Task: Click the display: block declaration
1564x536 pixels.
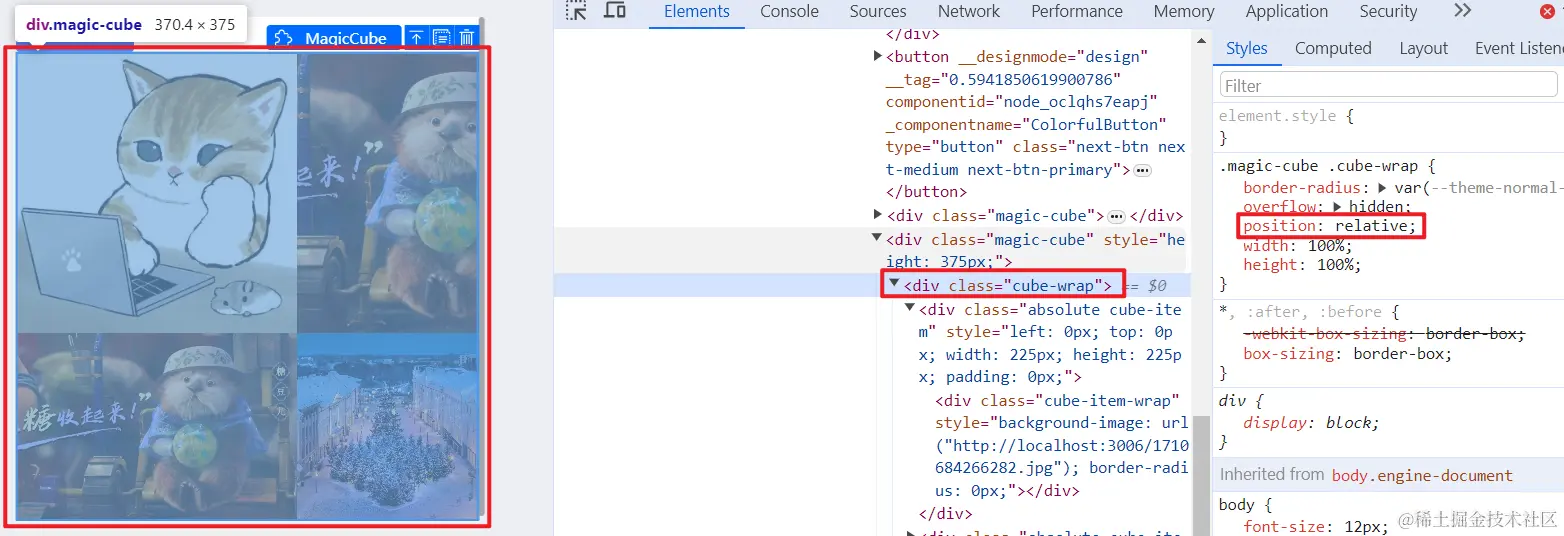Action: 1311,422
